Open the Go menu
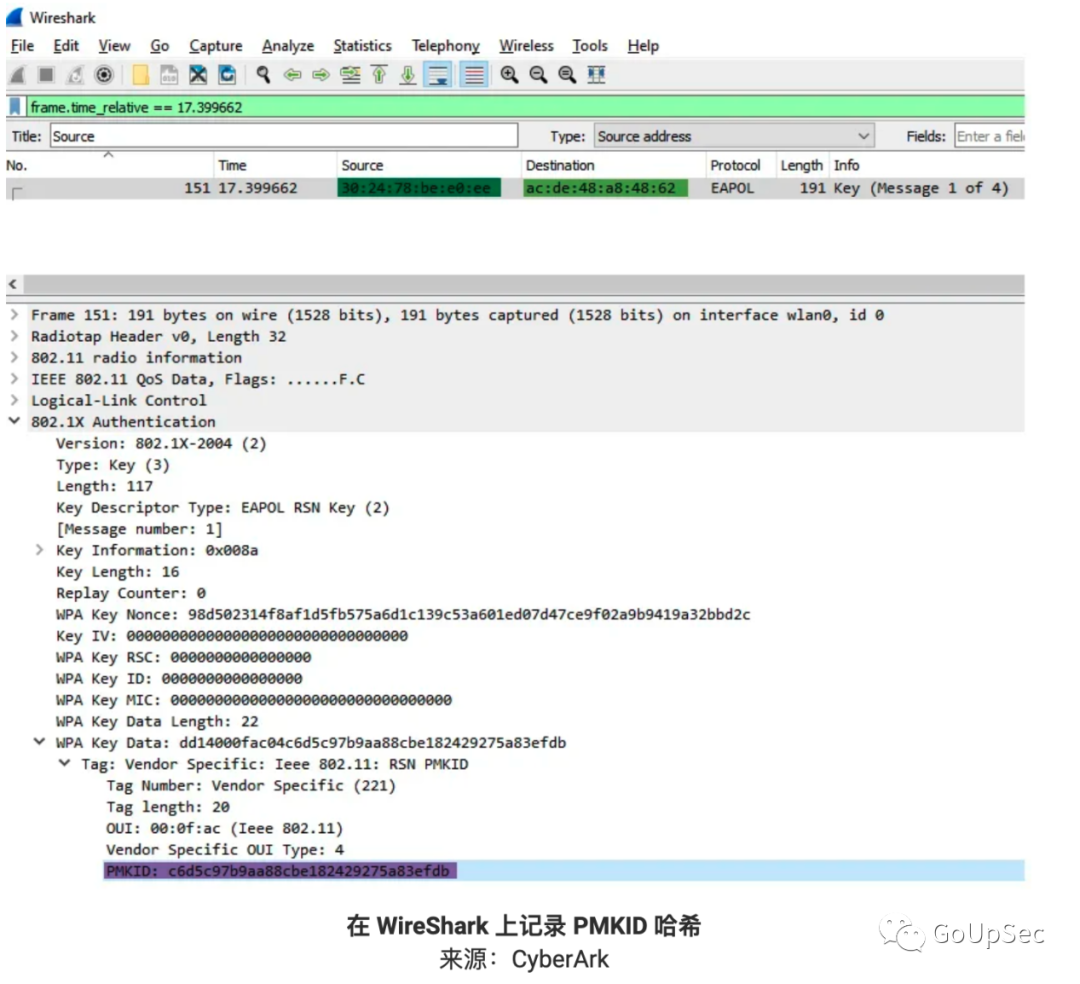Image resolution: width=1080 pixels, height=984 pixels. (159, 45)
